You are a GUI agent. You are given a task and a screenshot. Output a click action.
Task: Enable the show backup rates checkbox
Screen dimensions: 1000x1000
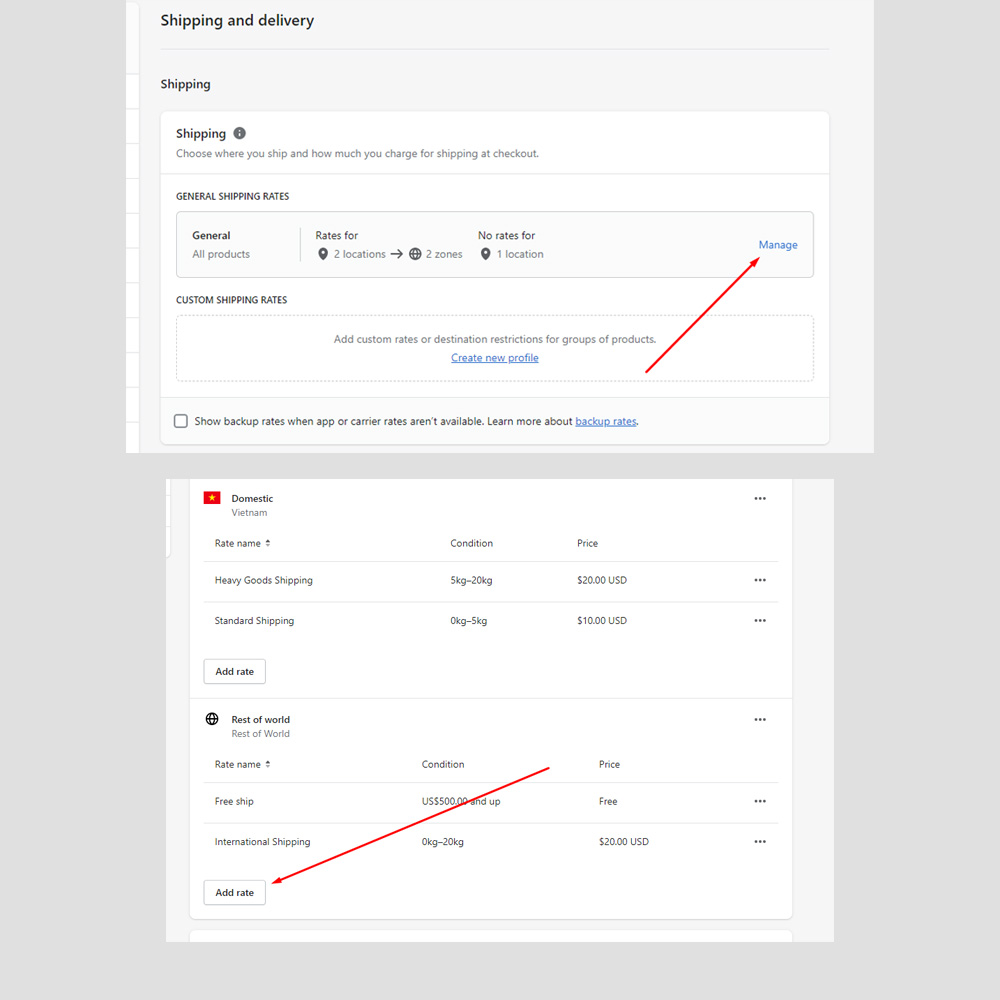181,421
